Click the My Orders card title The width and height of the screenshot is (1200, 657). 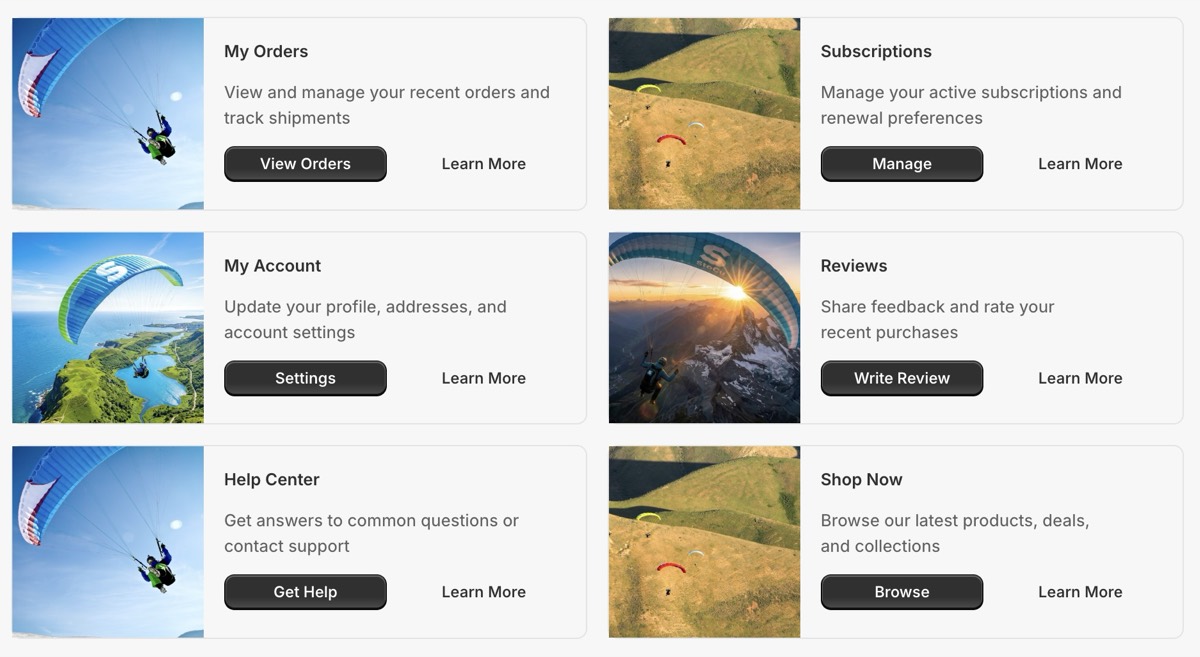coord(266,52)
